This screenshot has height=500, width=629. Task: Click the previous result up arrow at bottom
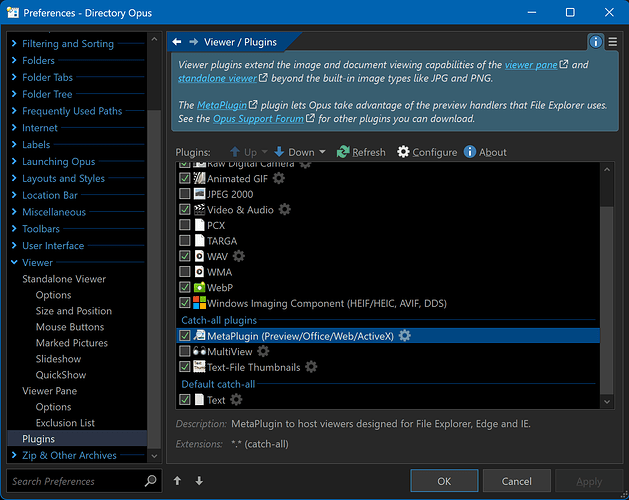(177, 481)
